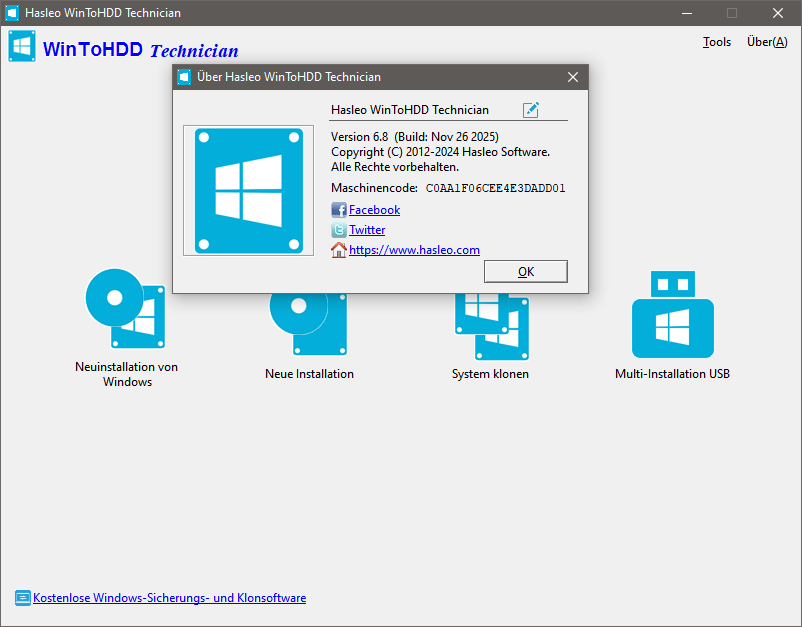Viewport: 802px width, 627px height.
Task: Open Kostenlose Windows-Sicherungs- und Klonsoftware link
Action: 169,597
